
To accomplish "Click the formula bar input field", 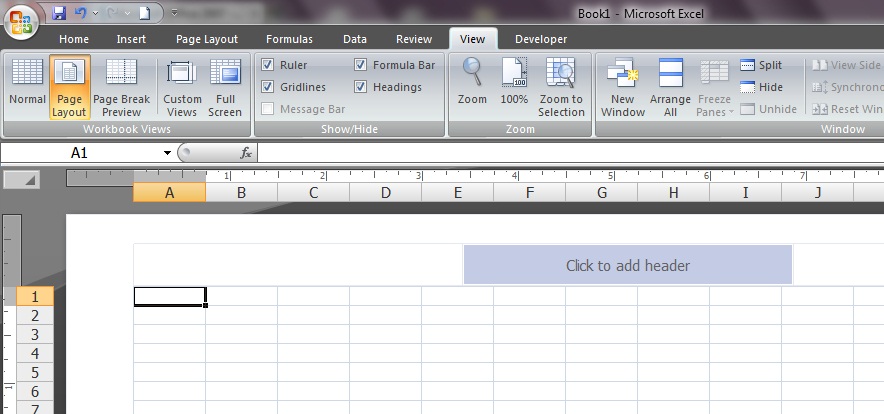I will tap(571, 152).
